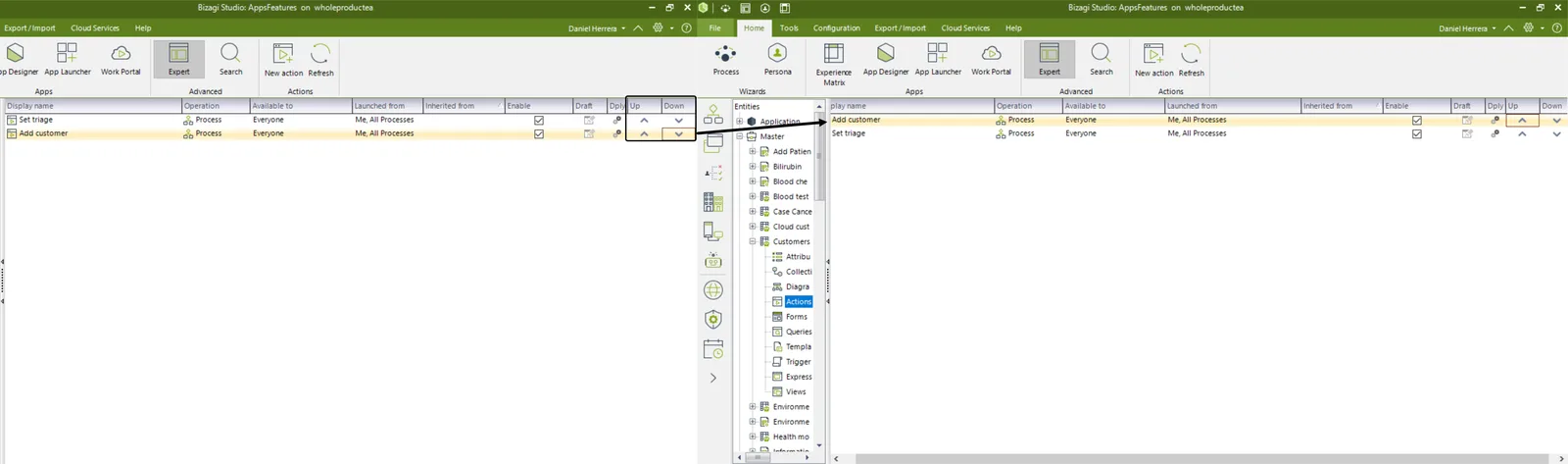Open the processes module in sidebar
The width and height of the screenshot is (1568, 464).
tap(713, 116)
